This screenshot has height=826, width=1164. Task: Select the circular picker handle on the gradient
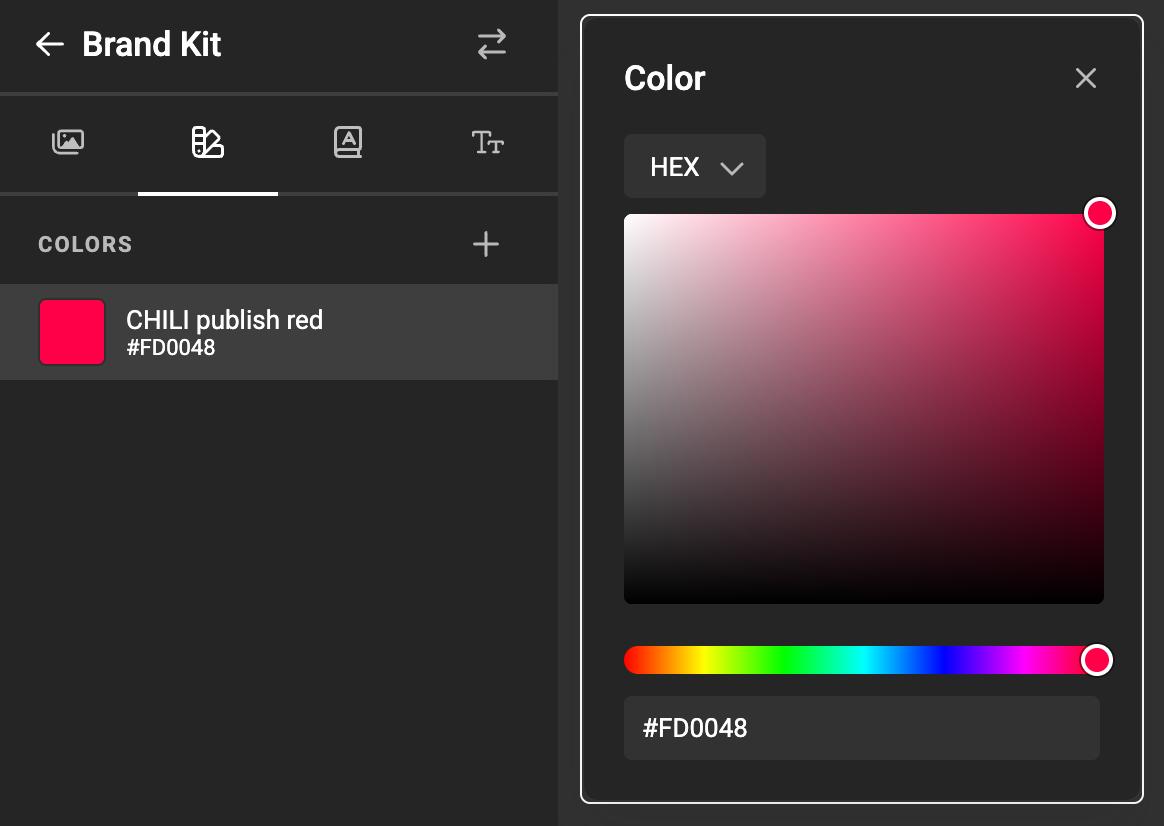pyautogui.click(x=1100, y=212)
